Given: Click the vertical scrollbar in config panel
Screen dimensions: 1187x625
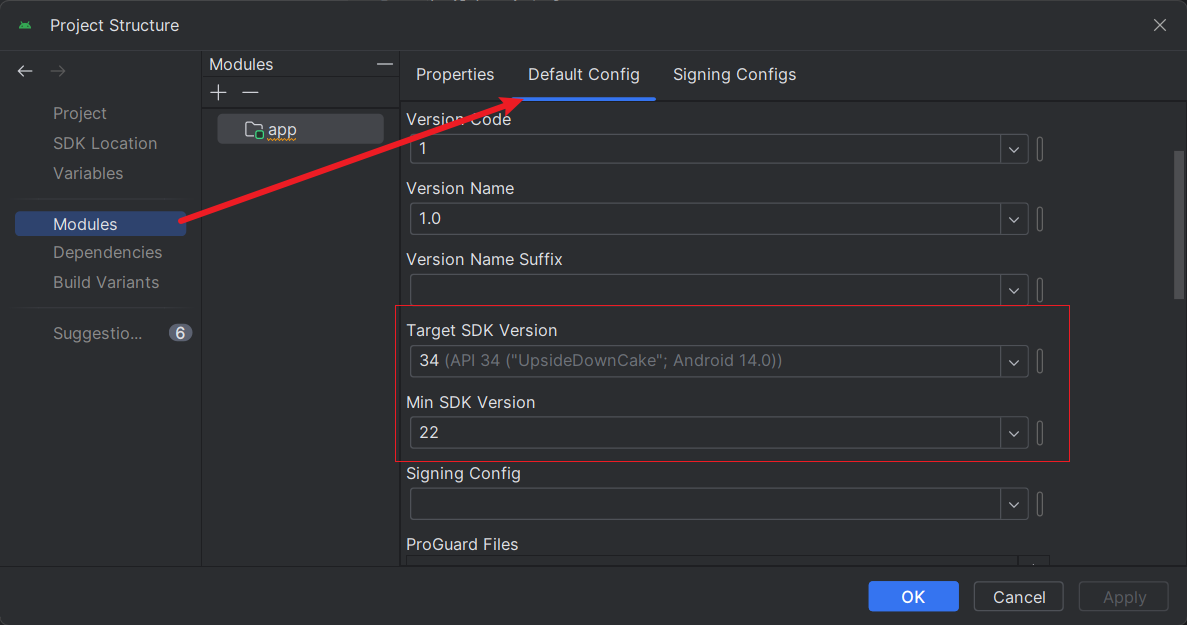Looking at the screenshot, I should point(1179,225).
